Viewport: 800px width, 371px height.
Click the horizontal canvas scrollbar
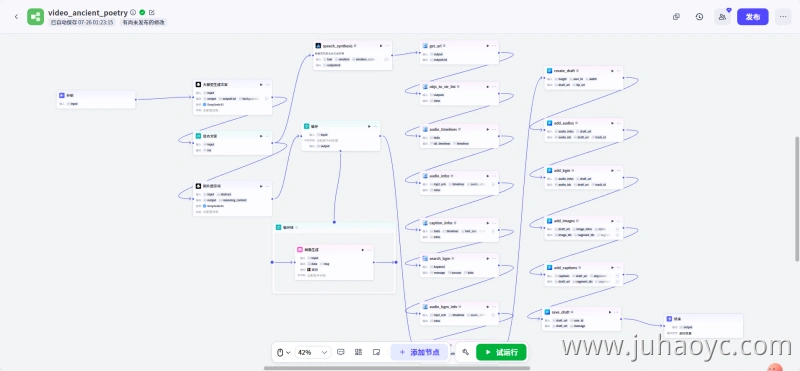click(397, 368)
